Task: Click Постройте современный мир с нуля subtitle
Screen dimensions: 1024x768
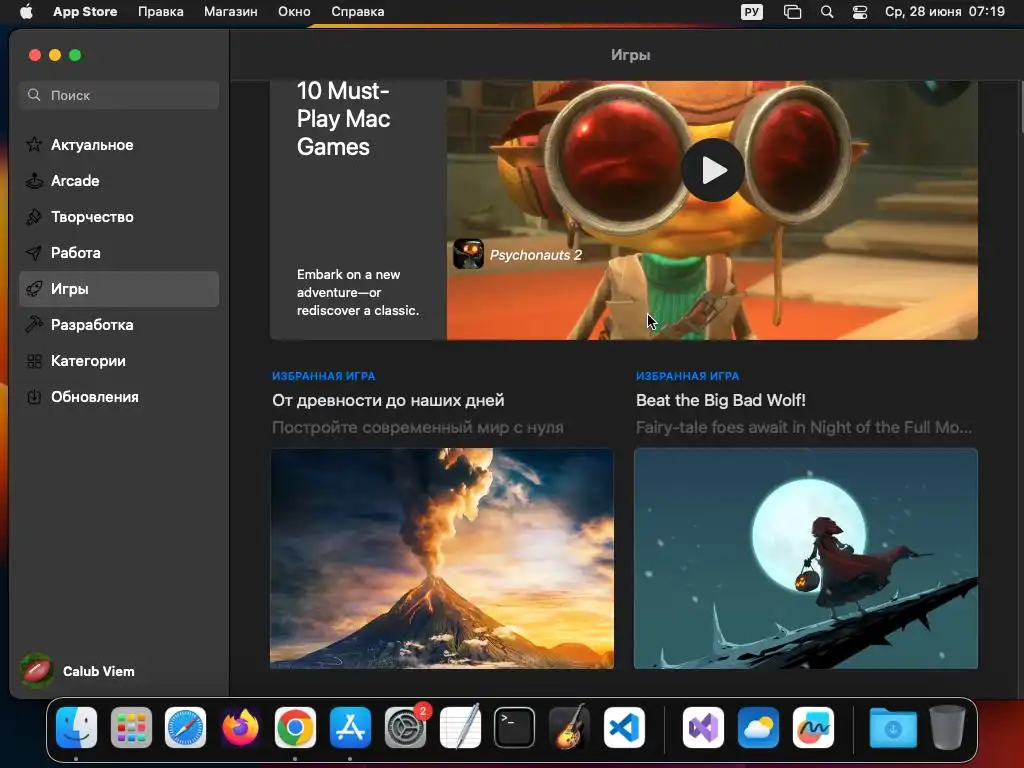Action: (x=417, y=428)
